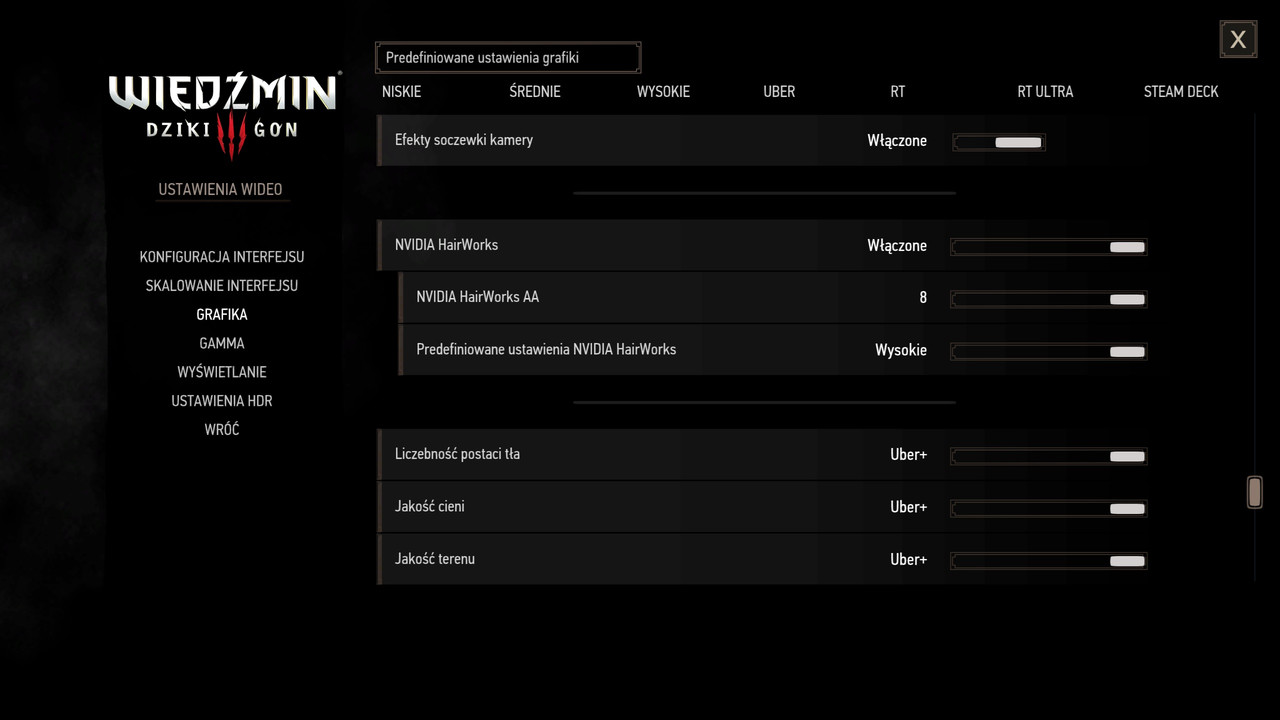The image size is (1280, 720).
Task: Select the NVIDIA HairWorks AA row label
Action: (478, 297)
